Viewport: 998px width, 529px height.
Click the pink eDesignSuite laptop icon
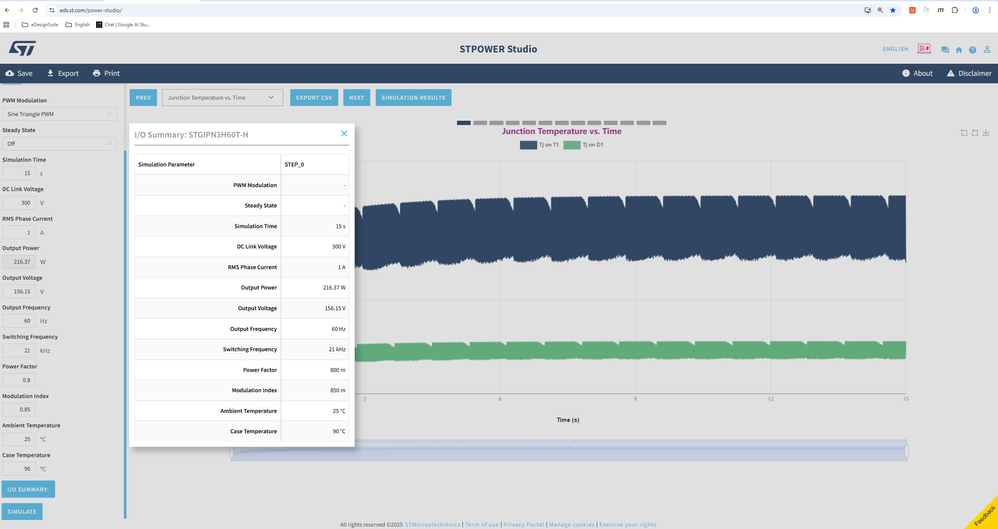(x=924, y=49)
